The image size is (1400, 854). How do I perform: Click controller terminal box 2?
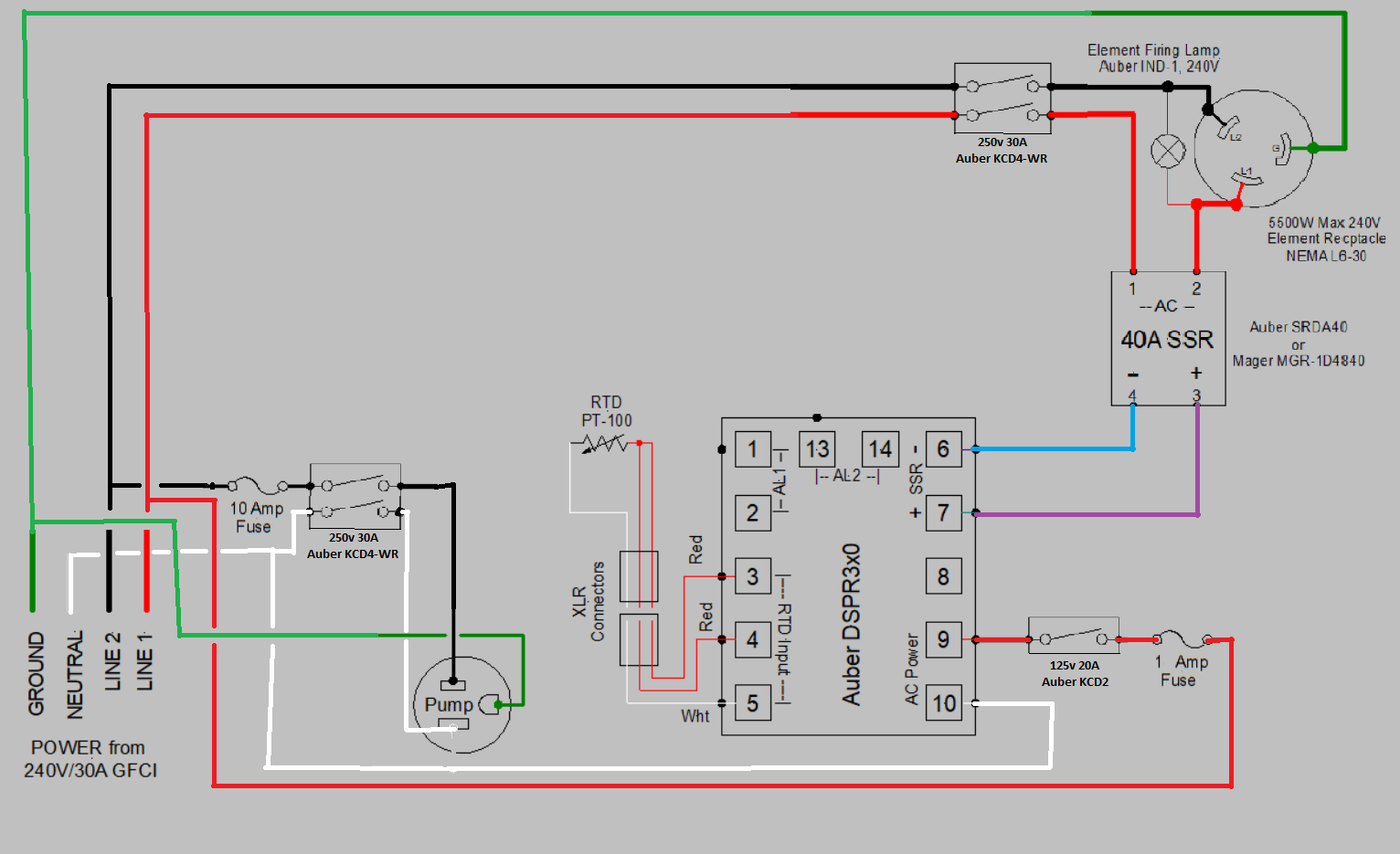753,512
